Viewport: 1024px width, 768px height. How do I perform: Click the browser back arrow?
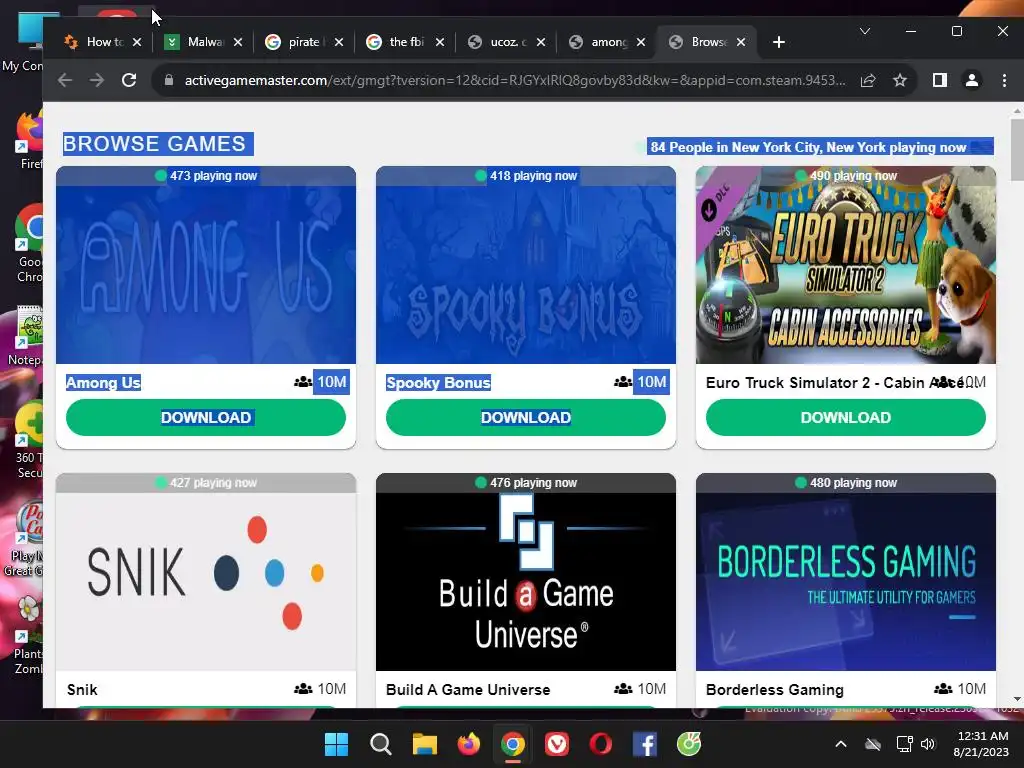click(65, 80)
